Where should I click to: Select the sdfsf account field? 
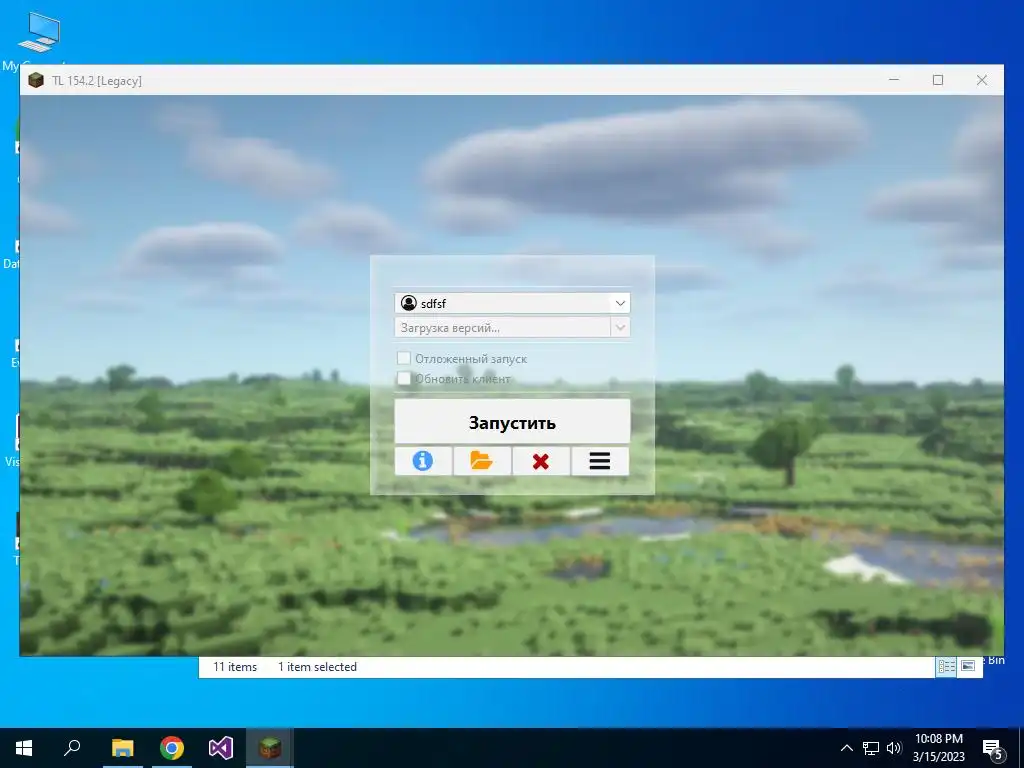[x=513, y=303]
